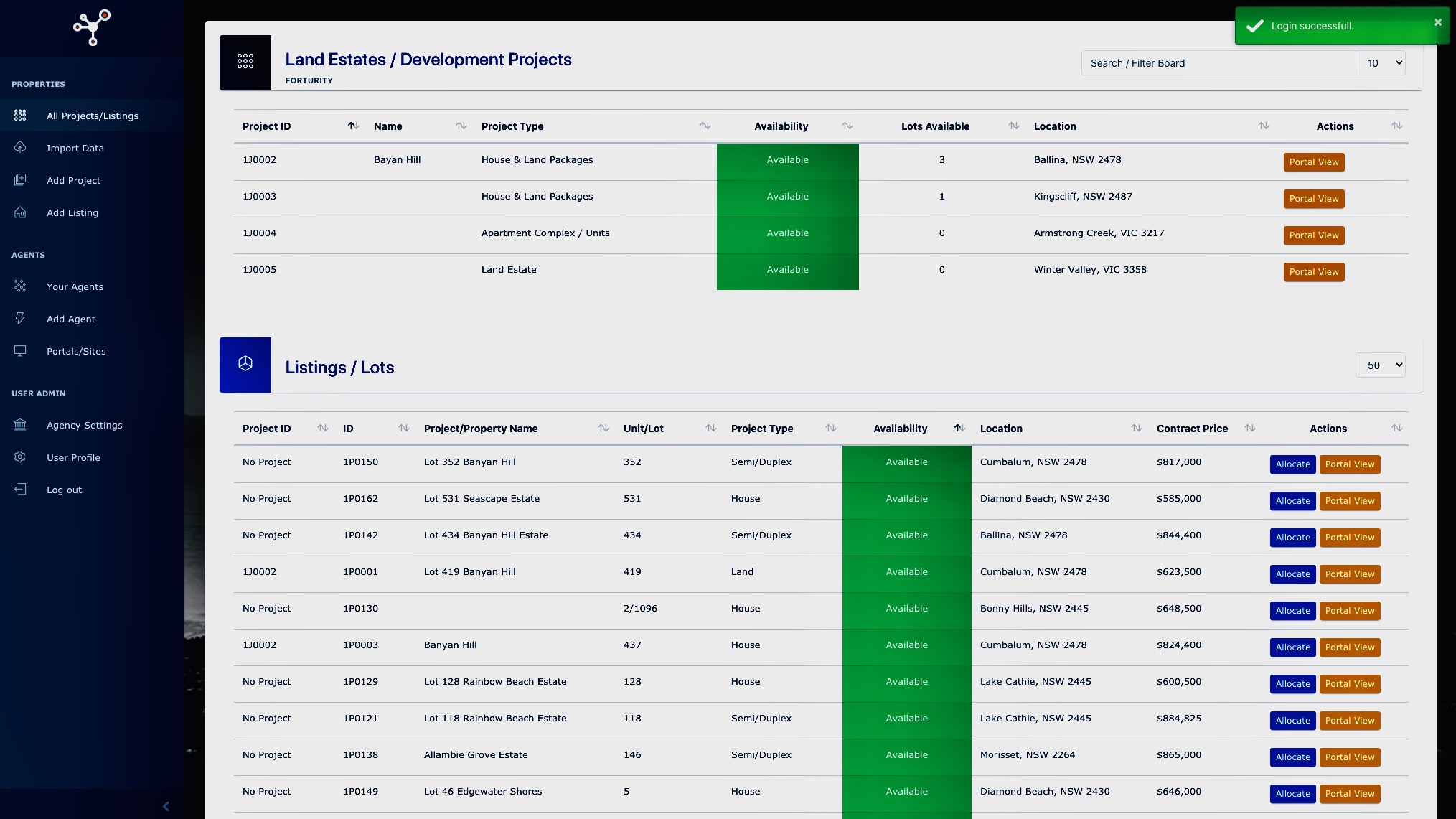Toggle sort on listings Unit/Lot column
This screenshot has height=819, width=1456.
pos(710,429)
